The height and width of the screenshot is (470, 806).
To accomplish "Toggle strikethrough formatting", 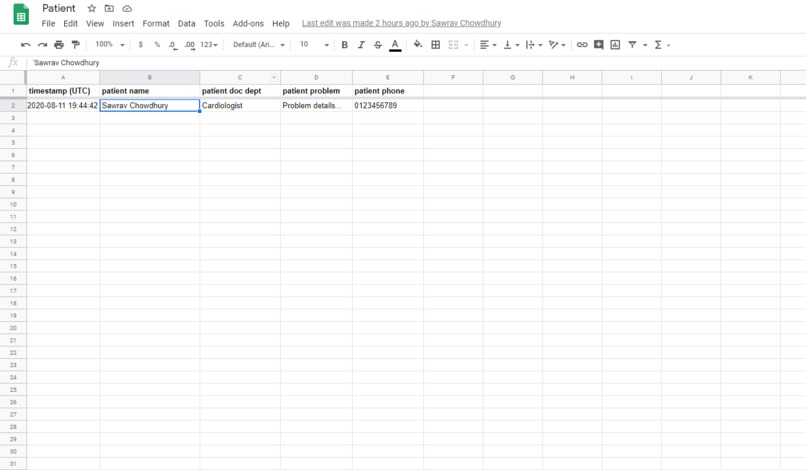I will click(378, 45).
